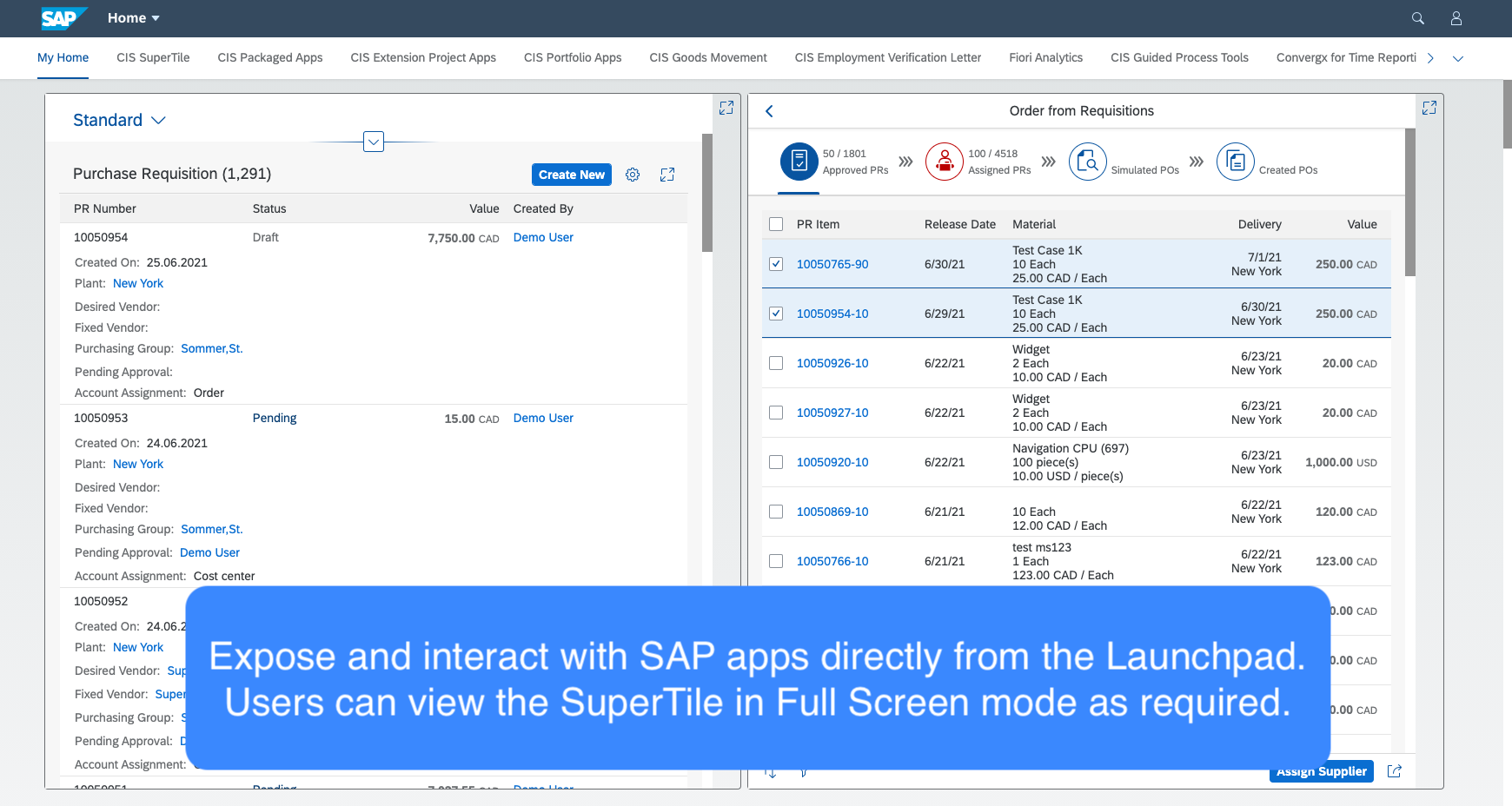The width and height of the screenshot is (1512, 806).
Task: Select the Assigned PRs step icon
Action: (x=945, y=162)
